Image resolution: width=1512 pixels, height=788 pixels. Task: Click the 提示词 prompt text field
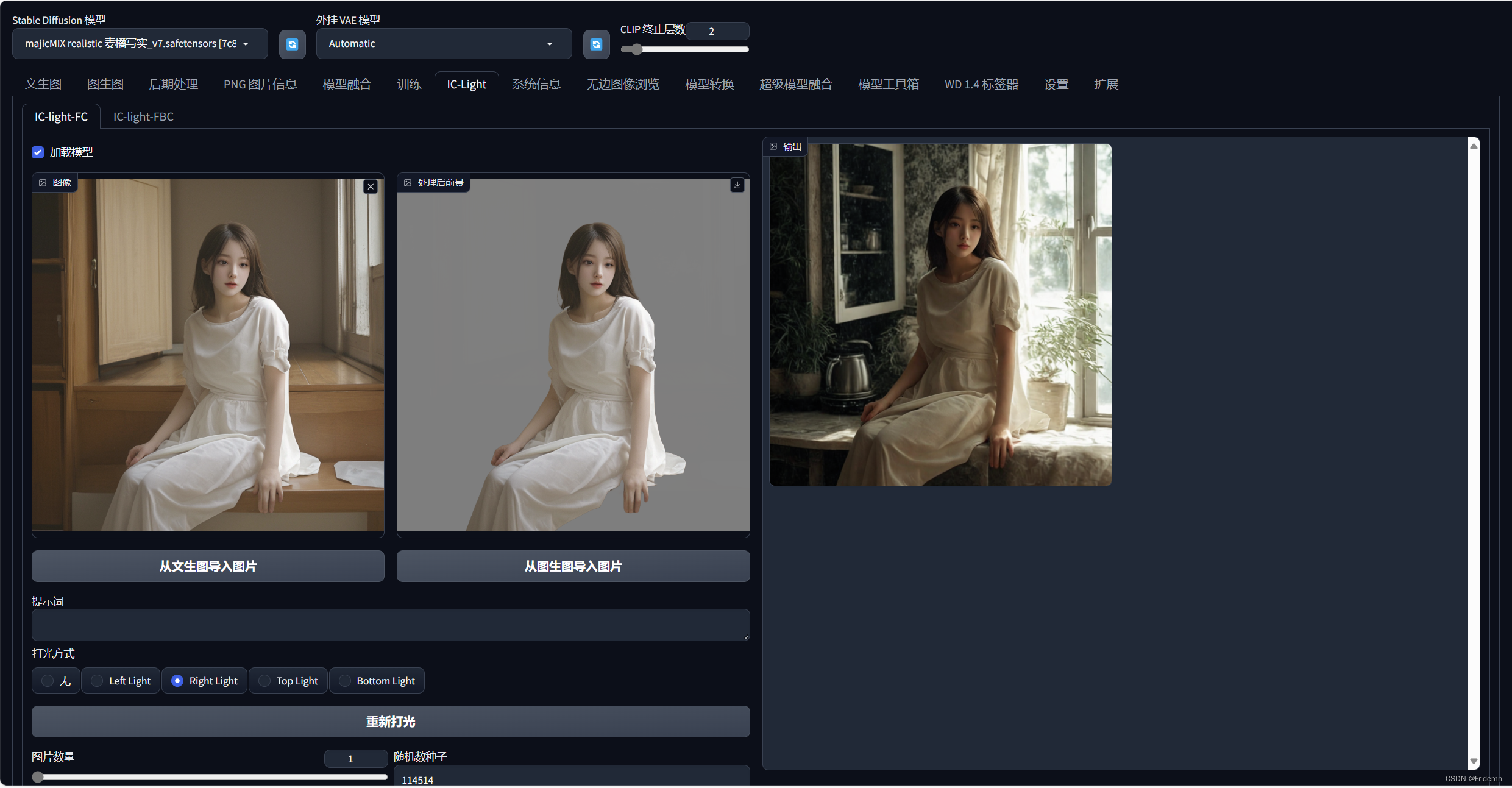tap(390, 625)
